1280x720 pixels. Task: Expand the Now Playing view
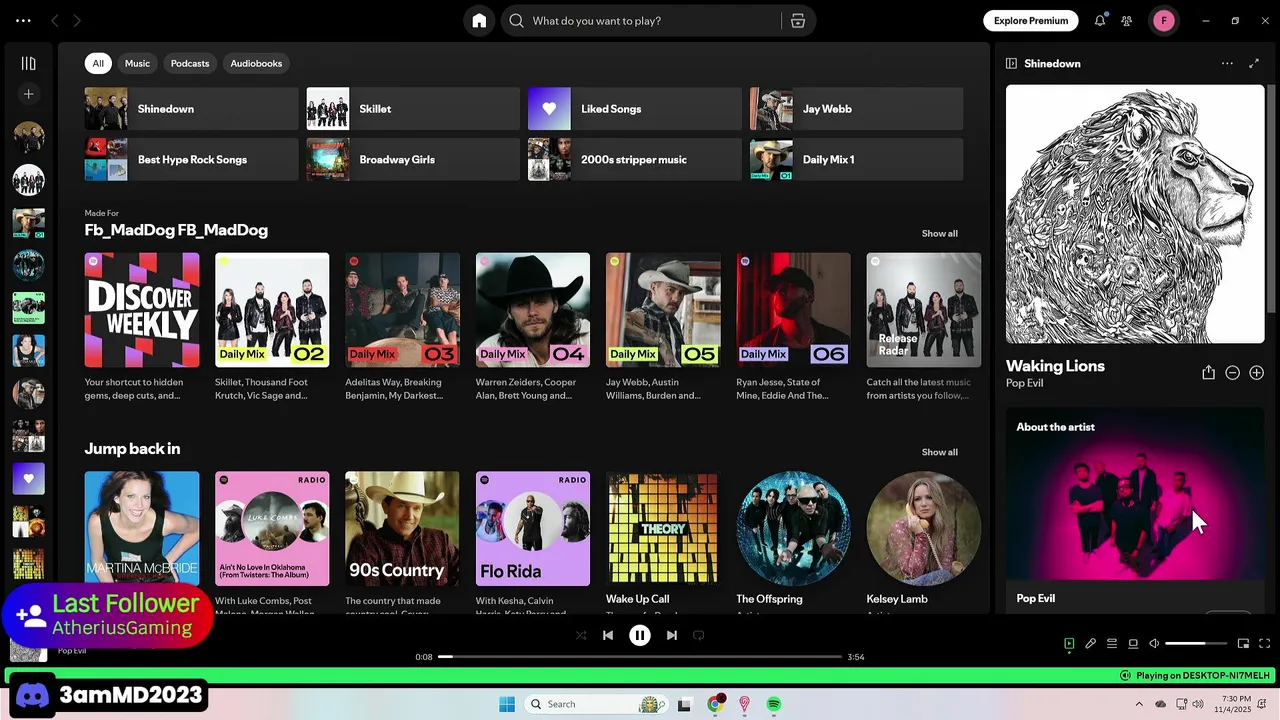click(x=1254, y=63)
